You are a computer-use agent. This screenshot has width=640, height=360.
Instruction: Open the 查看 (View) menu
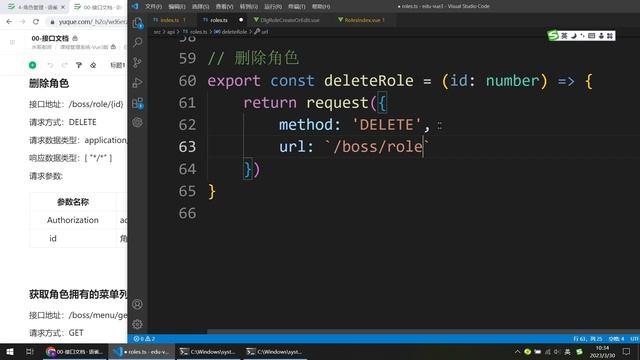(x=224, y=6)
